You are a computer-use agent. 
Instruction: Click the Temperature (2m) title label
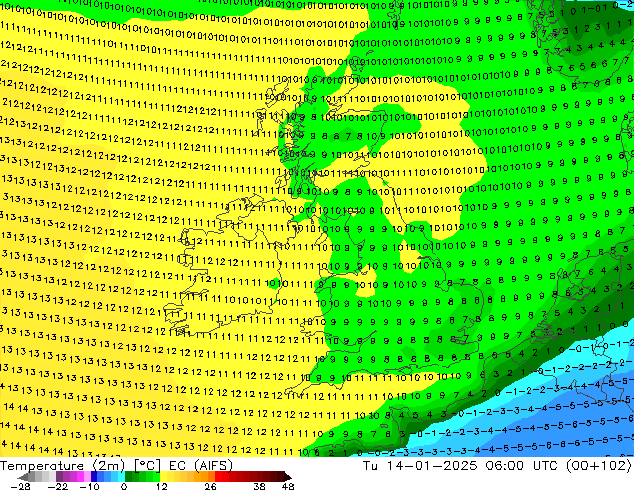[x=62, y=466]
